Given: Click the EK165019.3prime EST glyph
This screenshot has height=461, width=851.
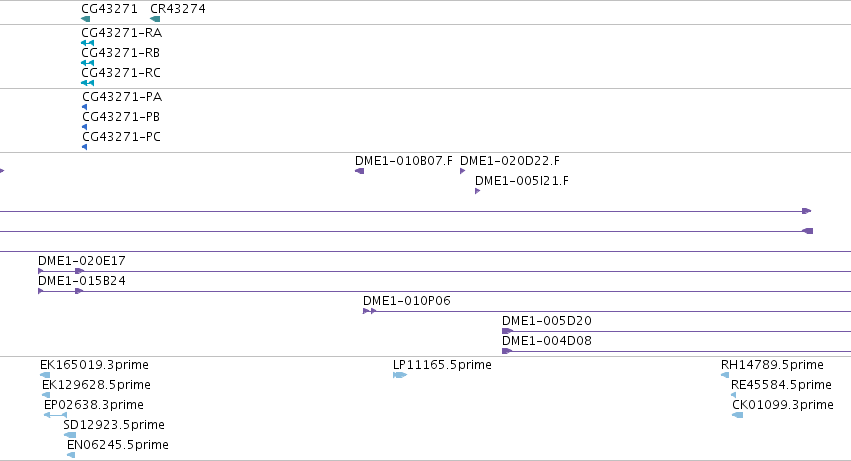Looking at the screenshot, I should click(45, 375).
